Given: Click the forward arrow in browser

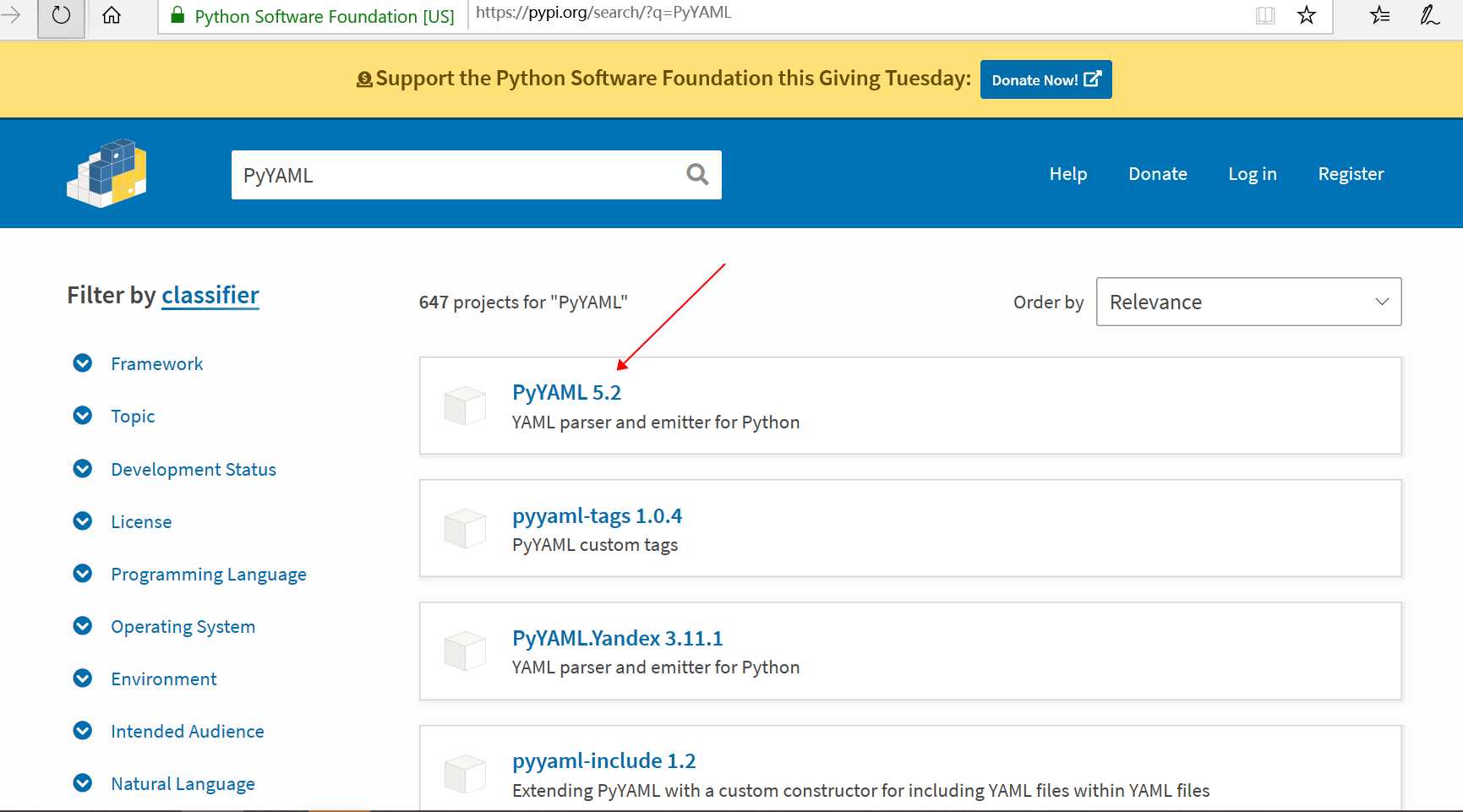Looking at the screenshot, I should click(11, 15).
